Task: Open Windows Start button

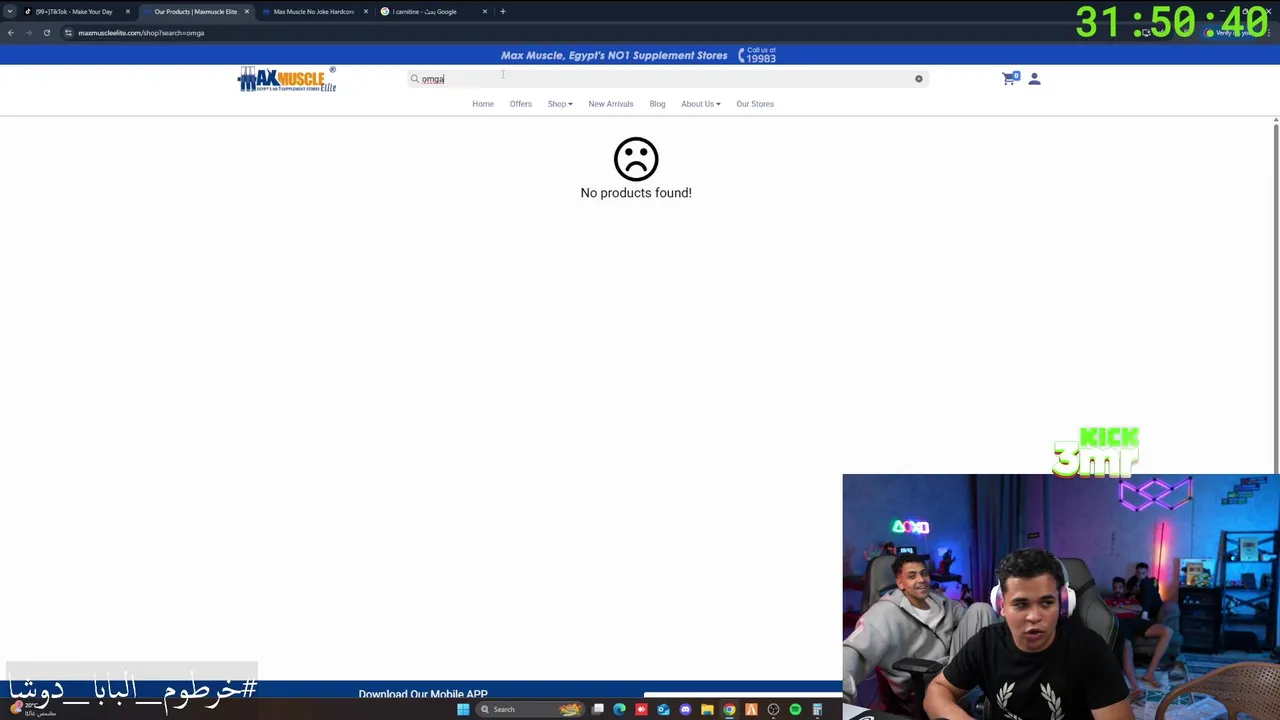Action: pos(463,709)
